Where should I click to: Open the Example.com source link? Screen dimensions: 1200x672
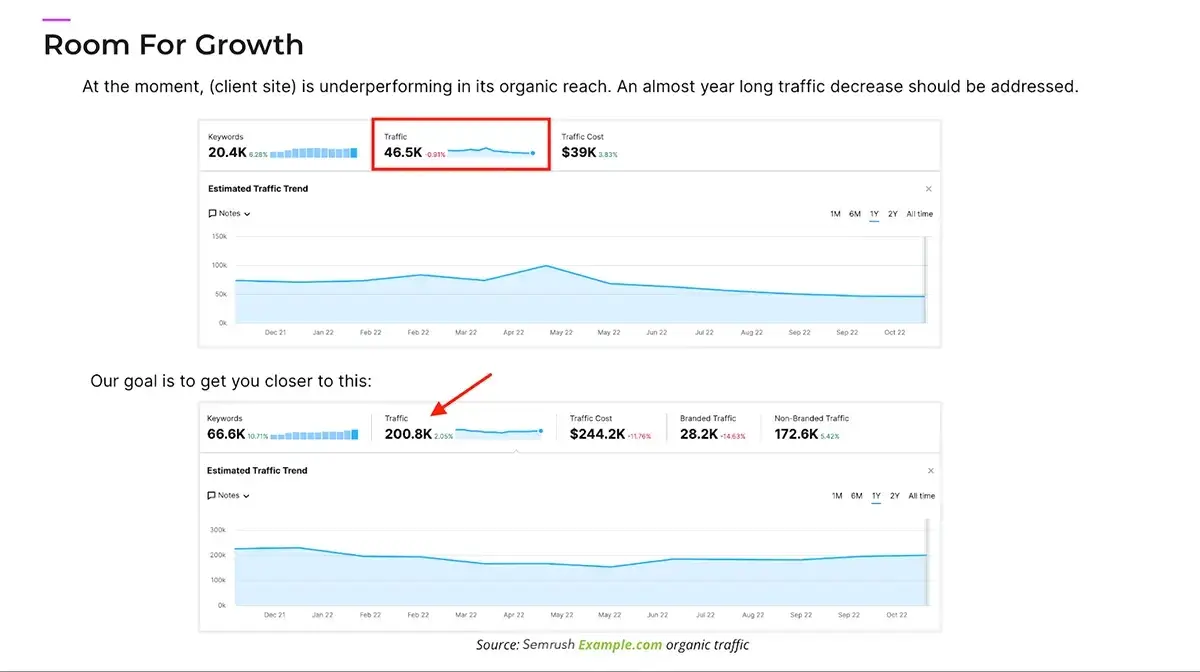point(619,645)
